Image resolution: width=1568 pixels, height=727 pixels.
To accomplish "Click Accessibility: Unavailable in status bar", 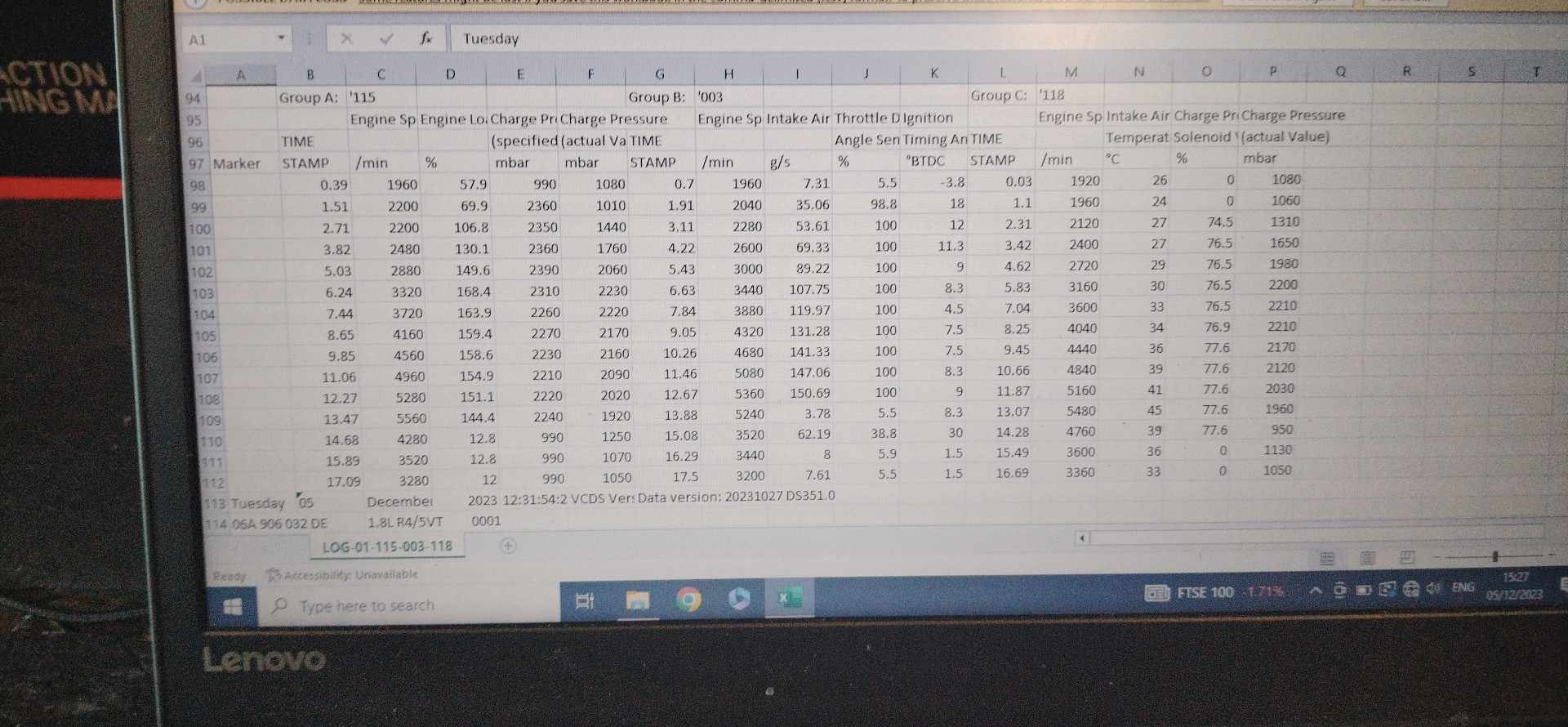I will click(x=342, y=575).
